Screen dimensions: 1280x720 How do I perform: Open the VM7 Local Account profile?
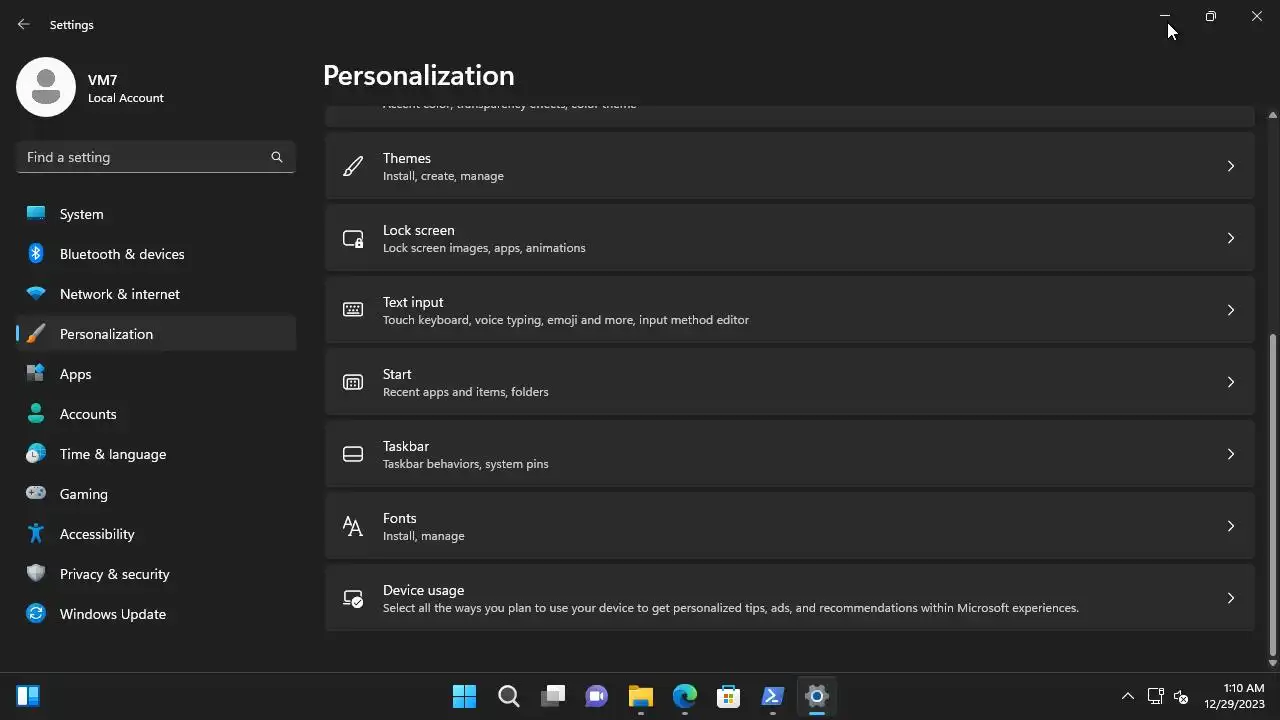click(90, 87)
